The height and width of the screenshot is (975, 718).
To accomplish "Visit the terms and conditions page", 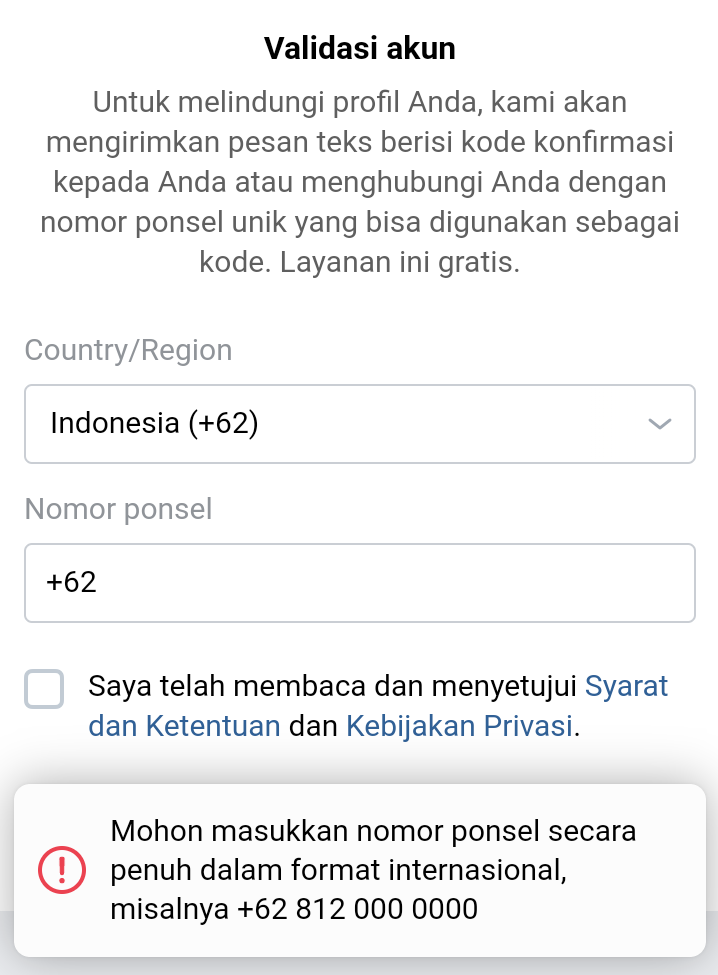I will point(628,686).
